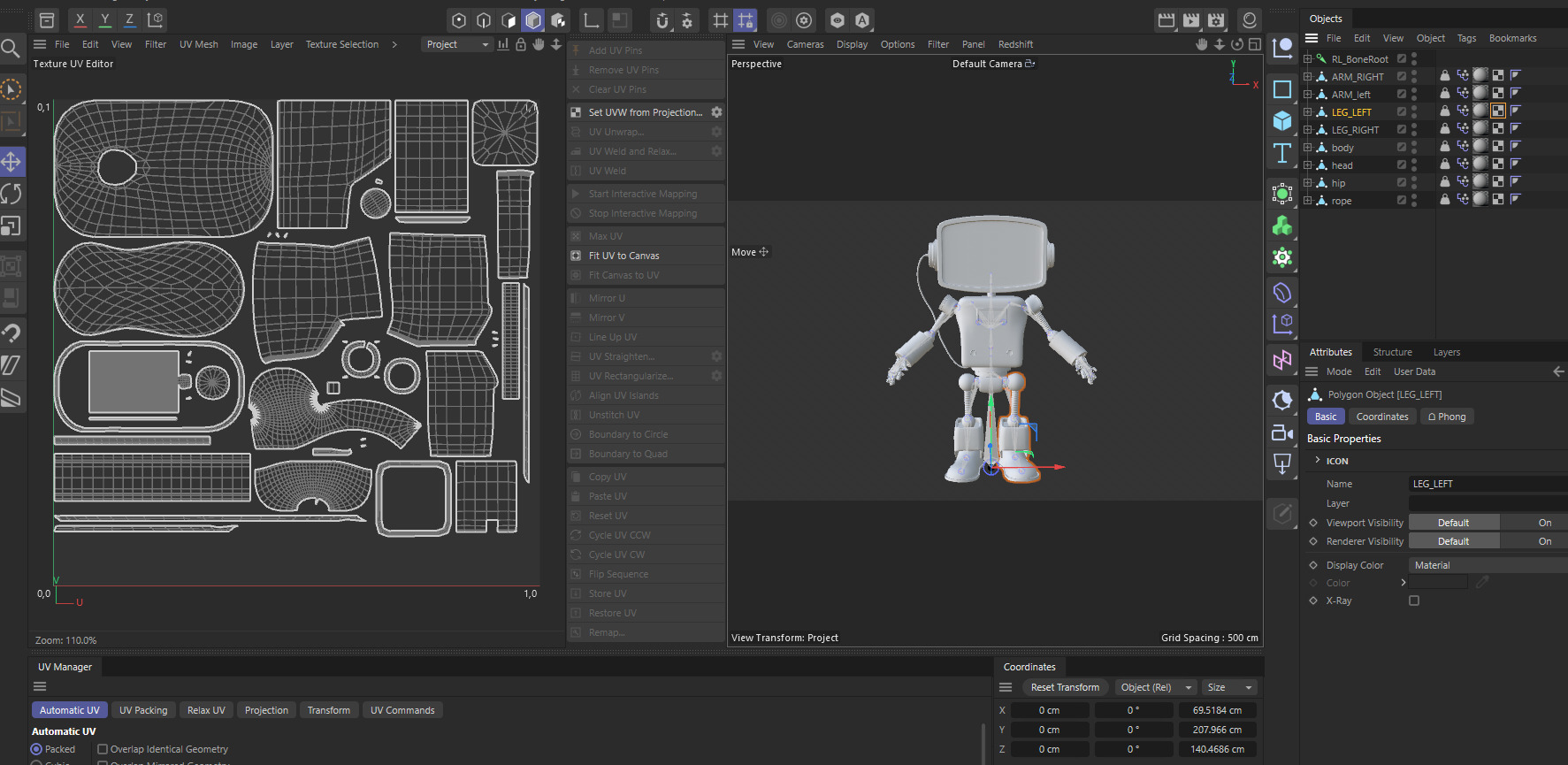Open the Size dropdown in Coordinates
Screen dimensions: 1568x765
pos(1230,687)
